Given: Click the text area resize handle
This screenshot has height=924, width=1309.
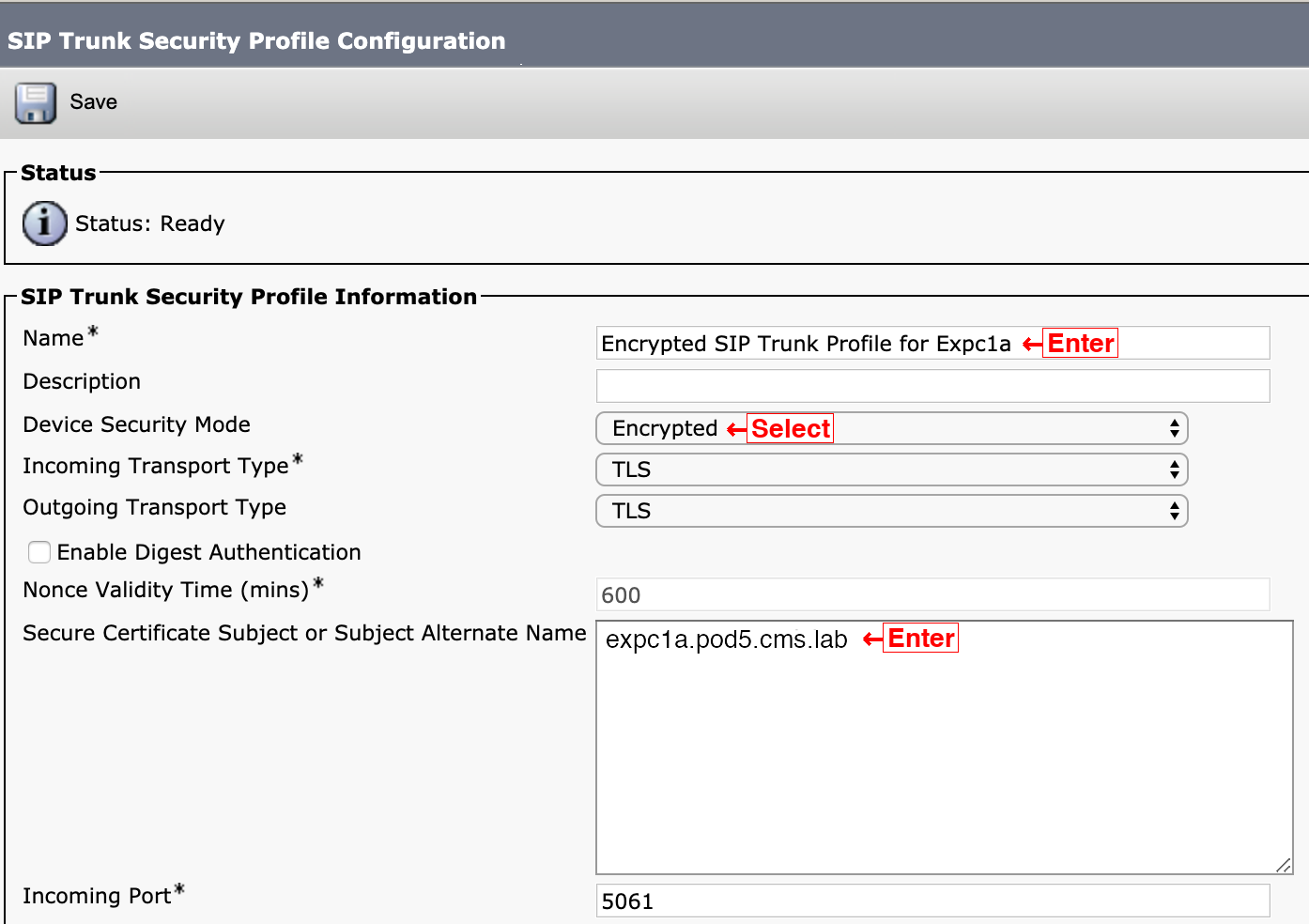Looking at the screenshot, I should [x=1284, y=865].
